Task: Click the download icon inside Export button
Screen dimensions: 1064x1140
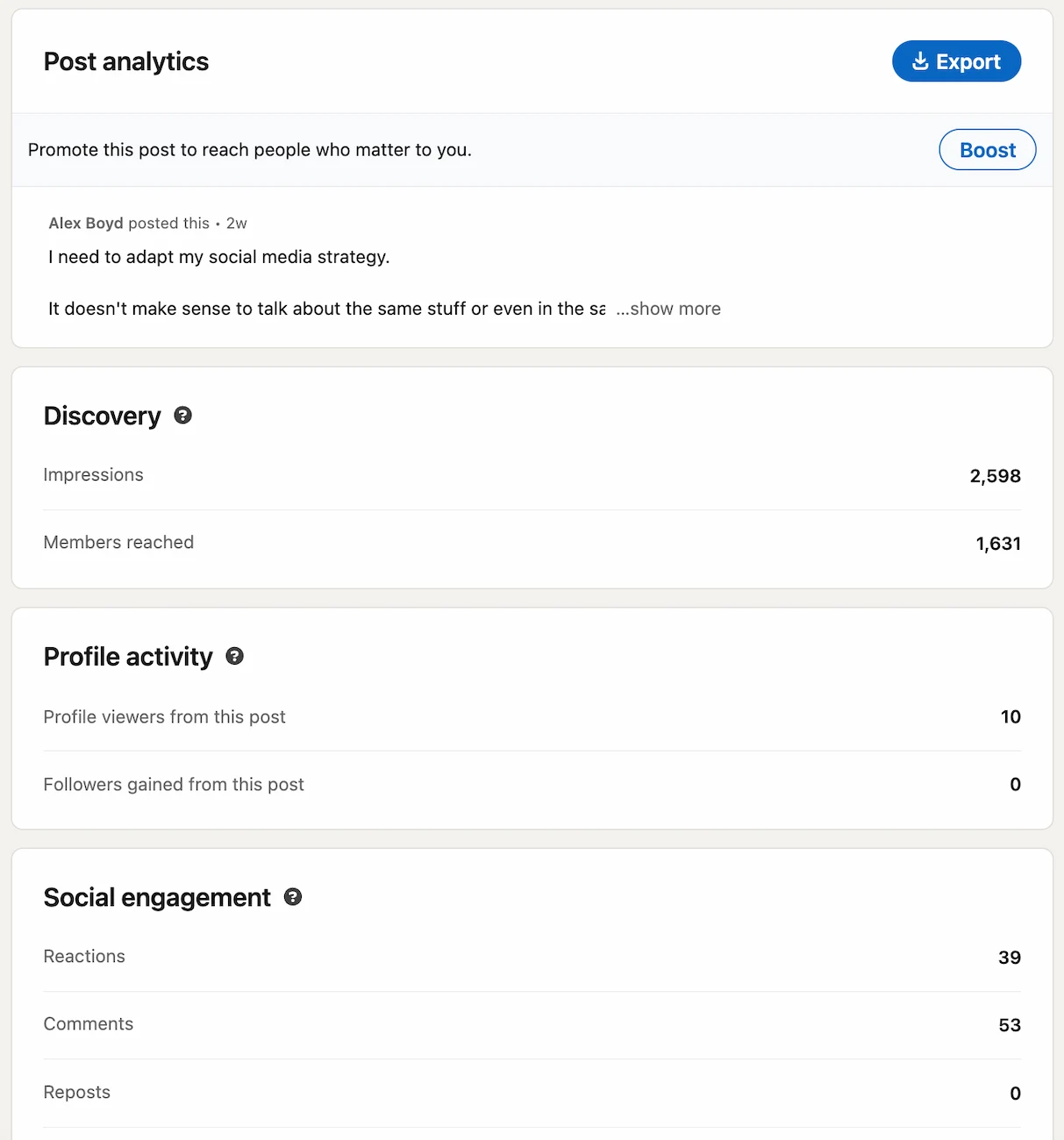Action: [x=919, y=61]
